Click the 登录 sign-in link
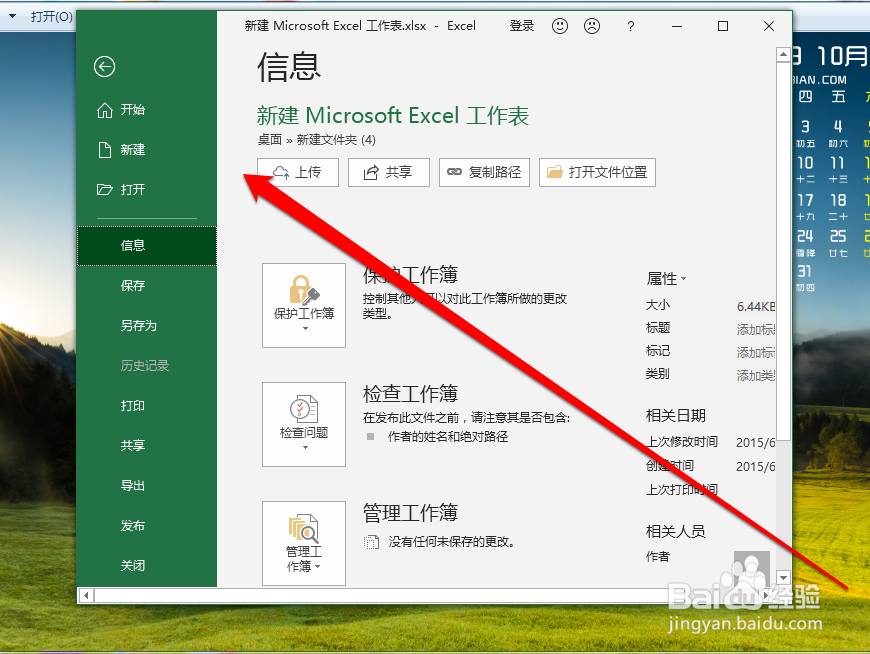The height and width of the screenshot is (654, 870). (522, 26)
